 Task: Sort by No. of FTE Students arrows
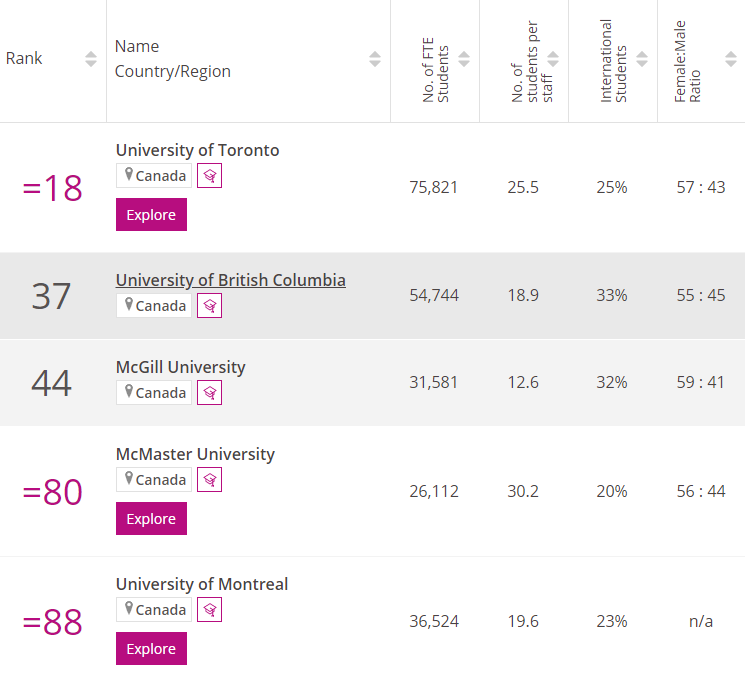464,59
